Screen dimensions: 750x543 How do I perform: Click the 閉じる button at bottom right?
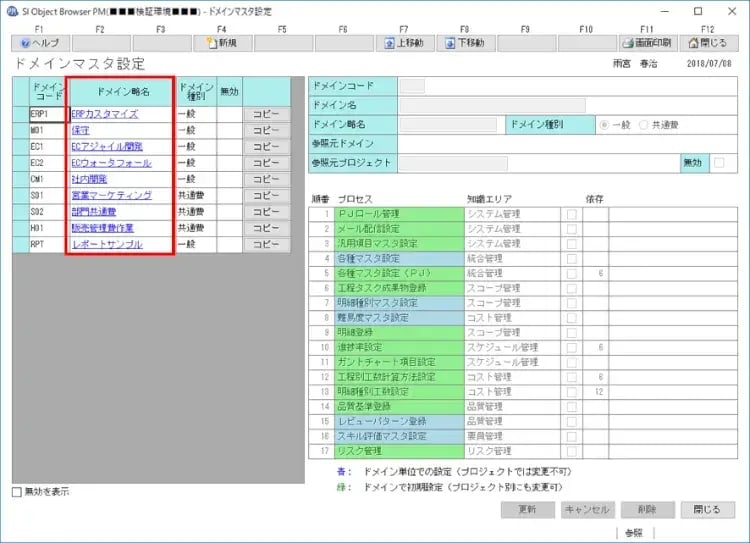click(705, 510)
